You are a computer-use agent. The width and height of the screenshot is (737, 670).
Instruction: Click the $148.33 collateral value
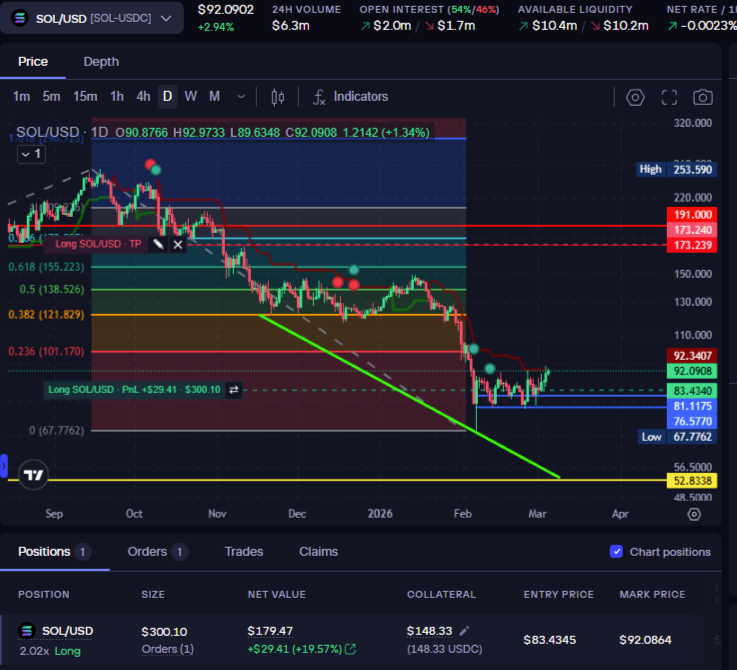tap(429, 631)
